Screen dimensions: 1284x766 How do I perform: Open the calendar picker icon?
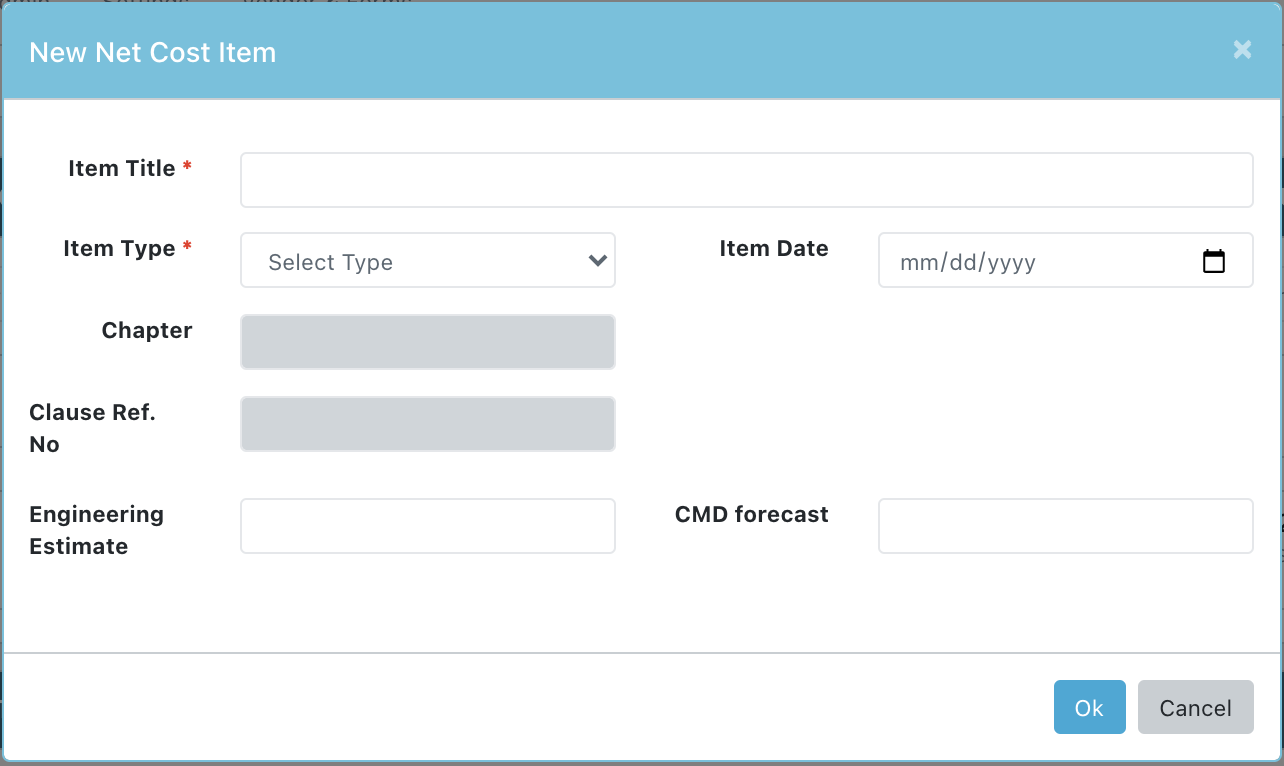1214,262
